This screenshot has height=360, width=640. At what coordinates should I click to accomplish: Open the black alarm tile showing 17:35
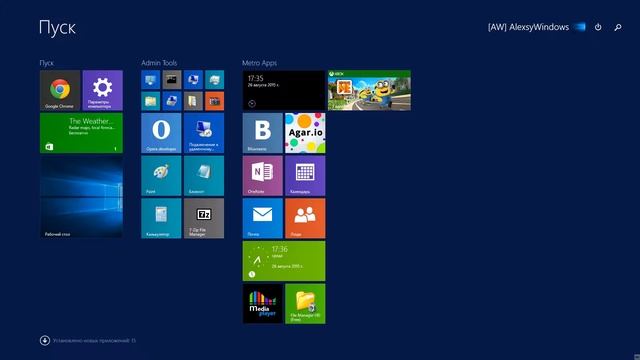point(284,90)
